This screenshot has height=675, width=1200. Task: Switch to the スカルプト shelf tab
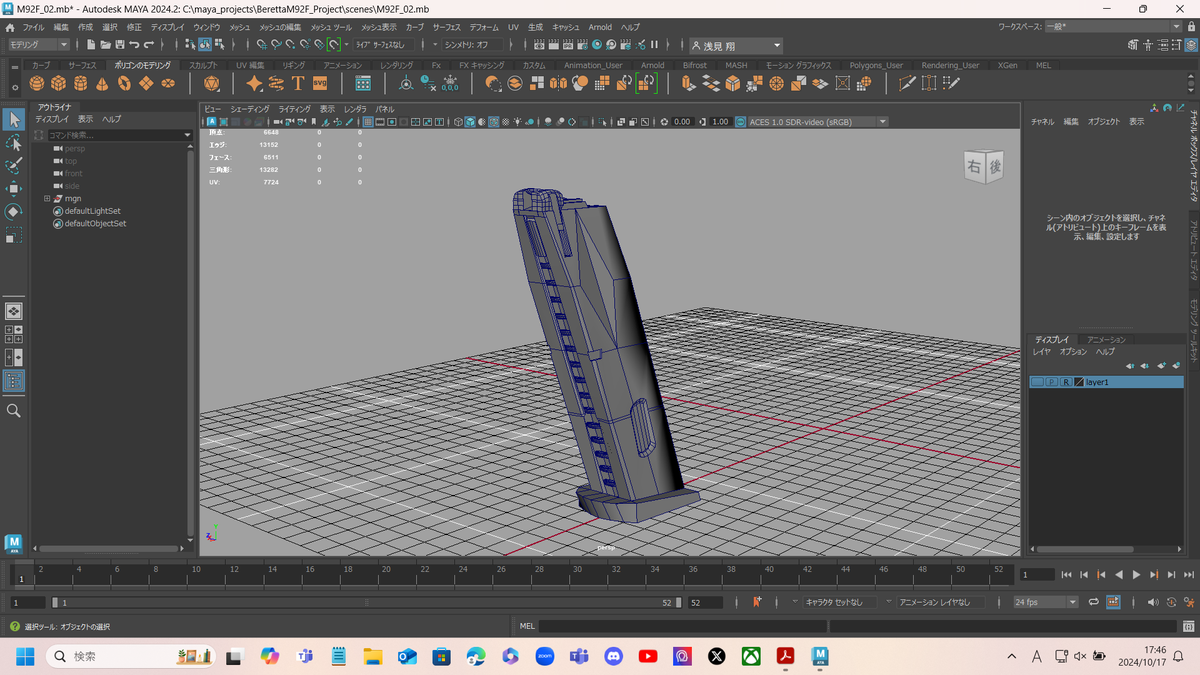click(x=203, y=65)
